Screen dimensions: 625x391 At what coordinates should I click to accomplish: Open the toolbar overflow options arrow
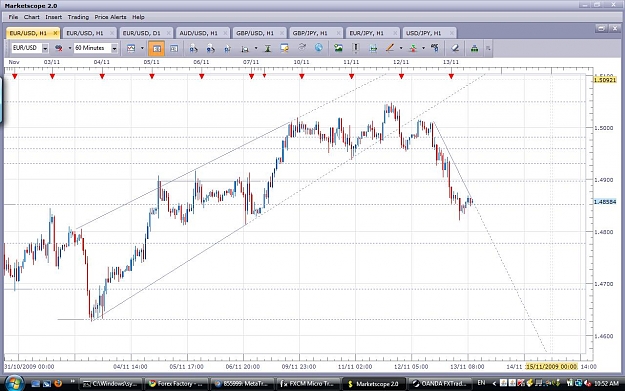(488, 49)
